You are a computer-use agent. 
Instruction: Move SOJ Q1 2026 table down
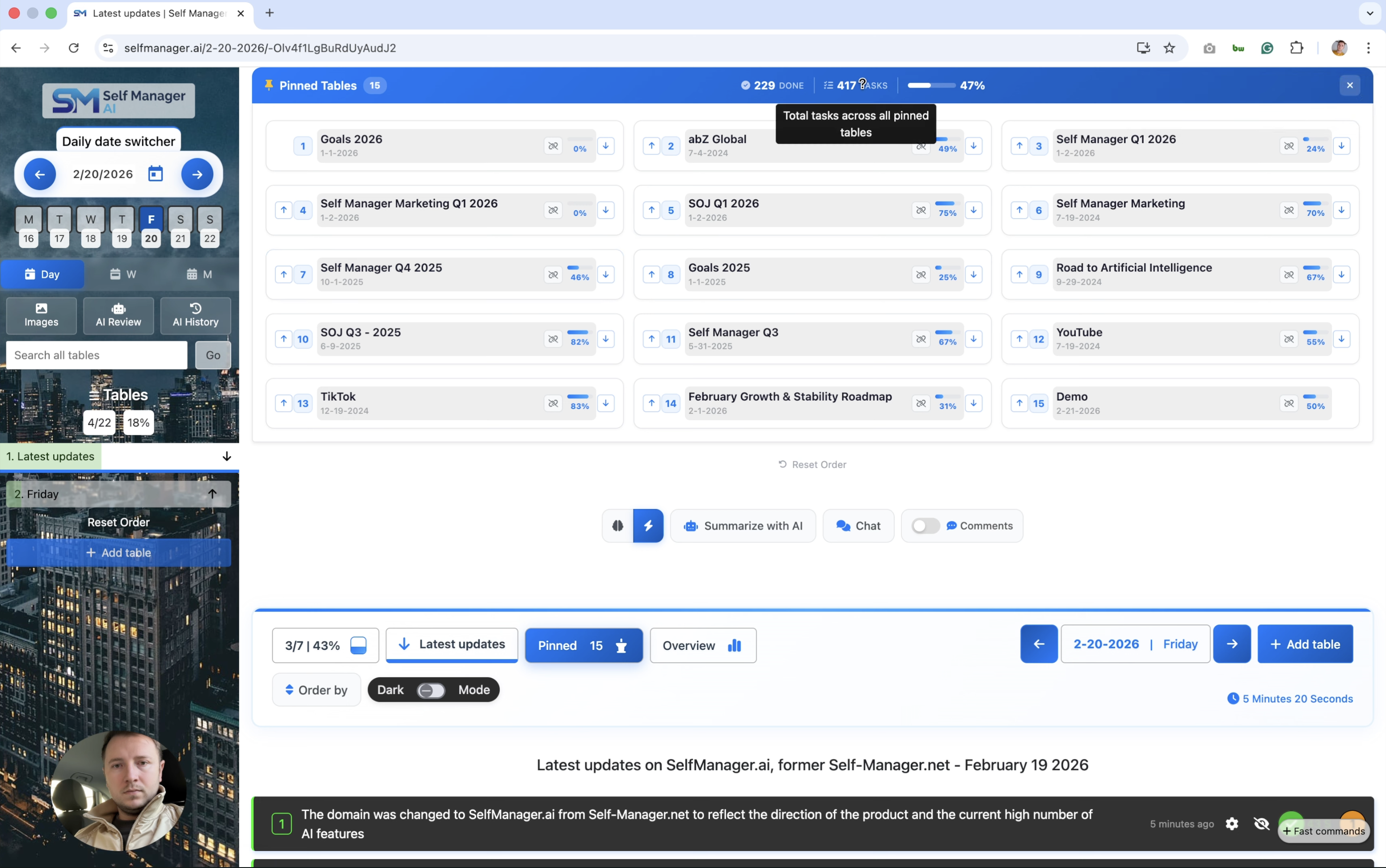[x=974, y=210]
